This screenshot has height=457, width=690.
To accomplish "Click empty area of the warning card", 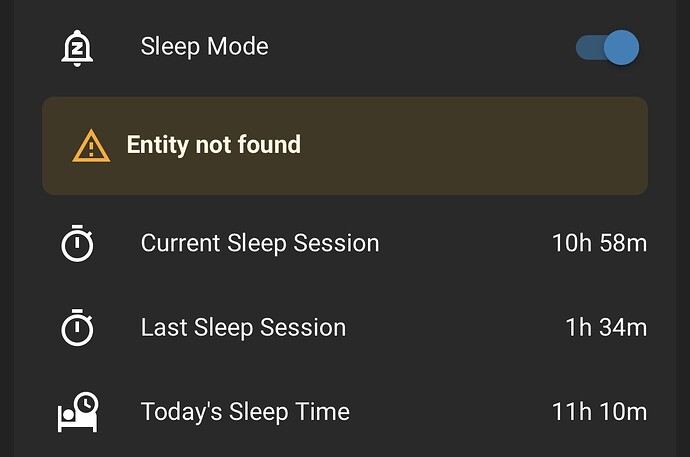I will (x=475, y=146).
